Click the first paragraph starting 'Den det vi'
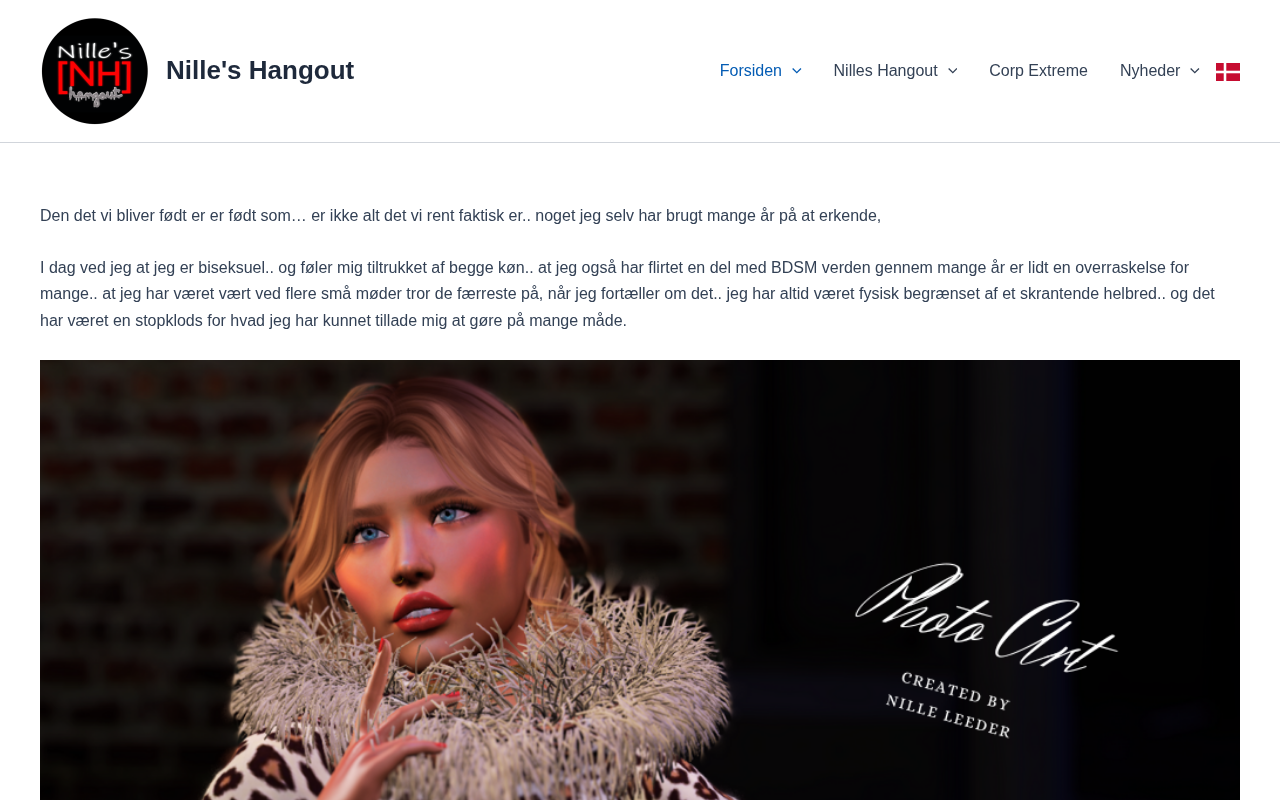The width and height of the screenshot is (1280, 800). pos(461,215)
